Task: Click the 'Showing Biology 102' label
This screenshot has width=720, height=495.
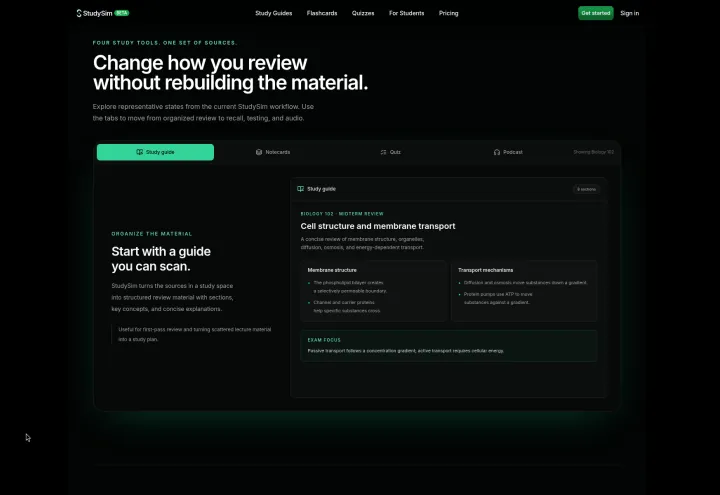Action: (x=593, y=152)
